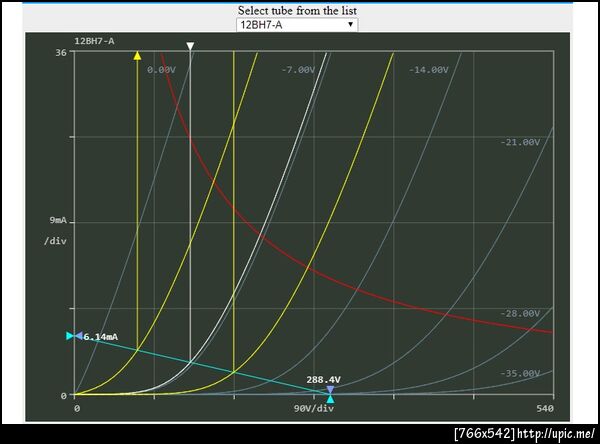This screenshot has width=600, height=444.
Task: Click the 288.4V voltage label
Action: pyautogui.click(x=323, y=380)
